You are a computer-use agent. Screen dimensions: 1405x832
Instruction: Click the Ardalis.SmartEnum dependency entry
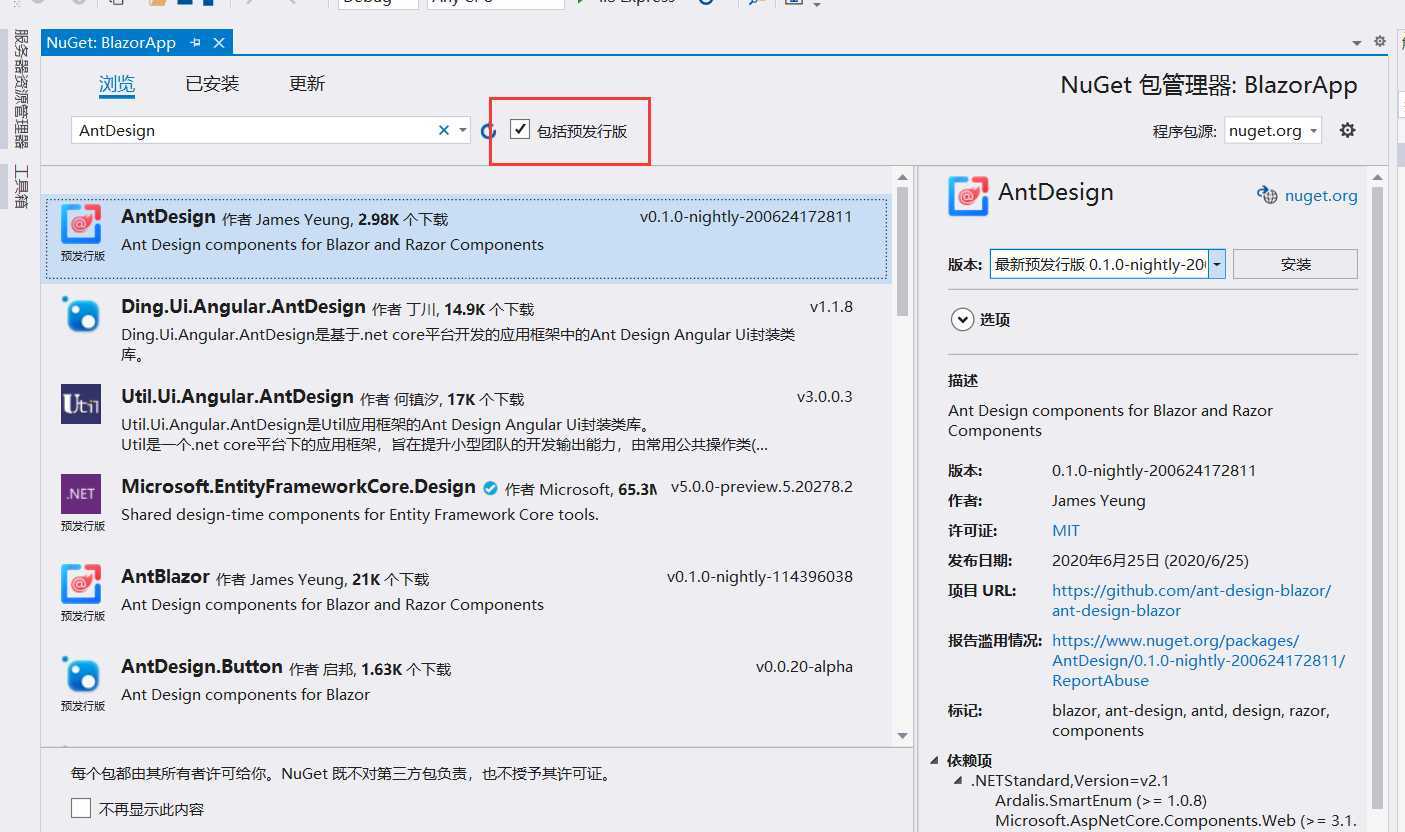[x=1101, y=800]
